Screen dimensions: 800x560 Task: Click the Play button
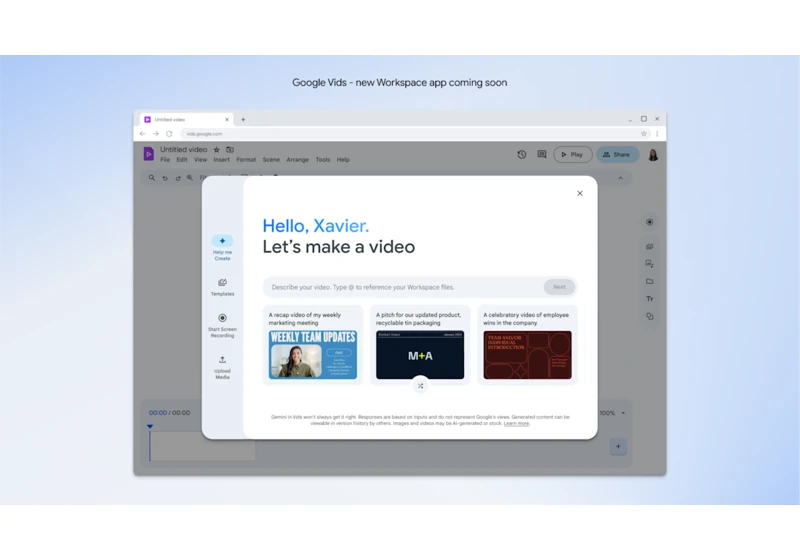pyautogui.click(x=572, y=155)
